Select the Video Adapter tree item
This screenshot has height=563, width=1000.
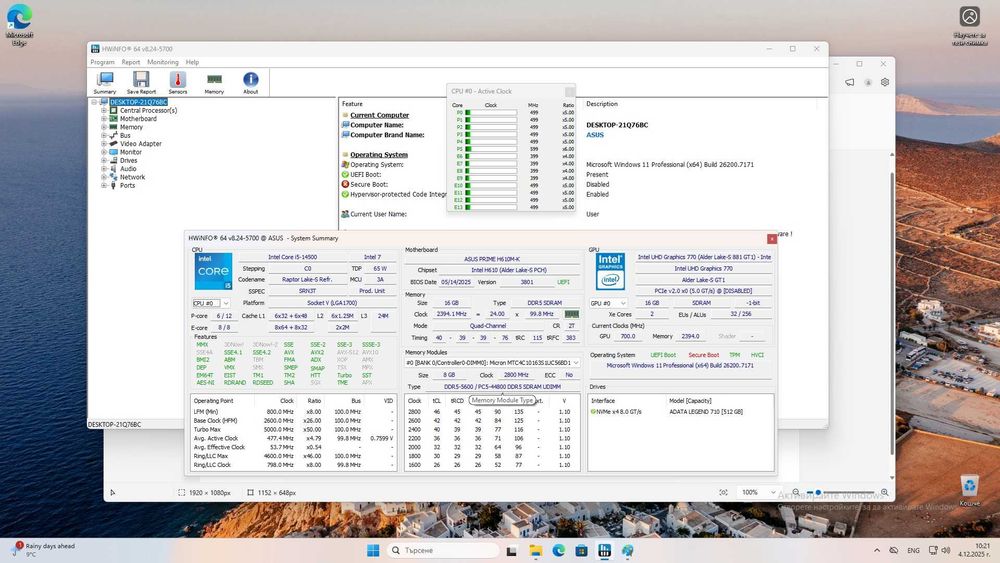141,143
